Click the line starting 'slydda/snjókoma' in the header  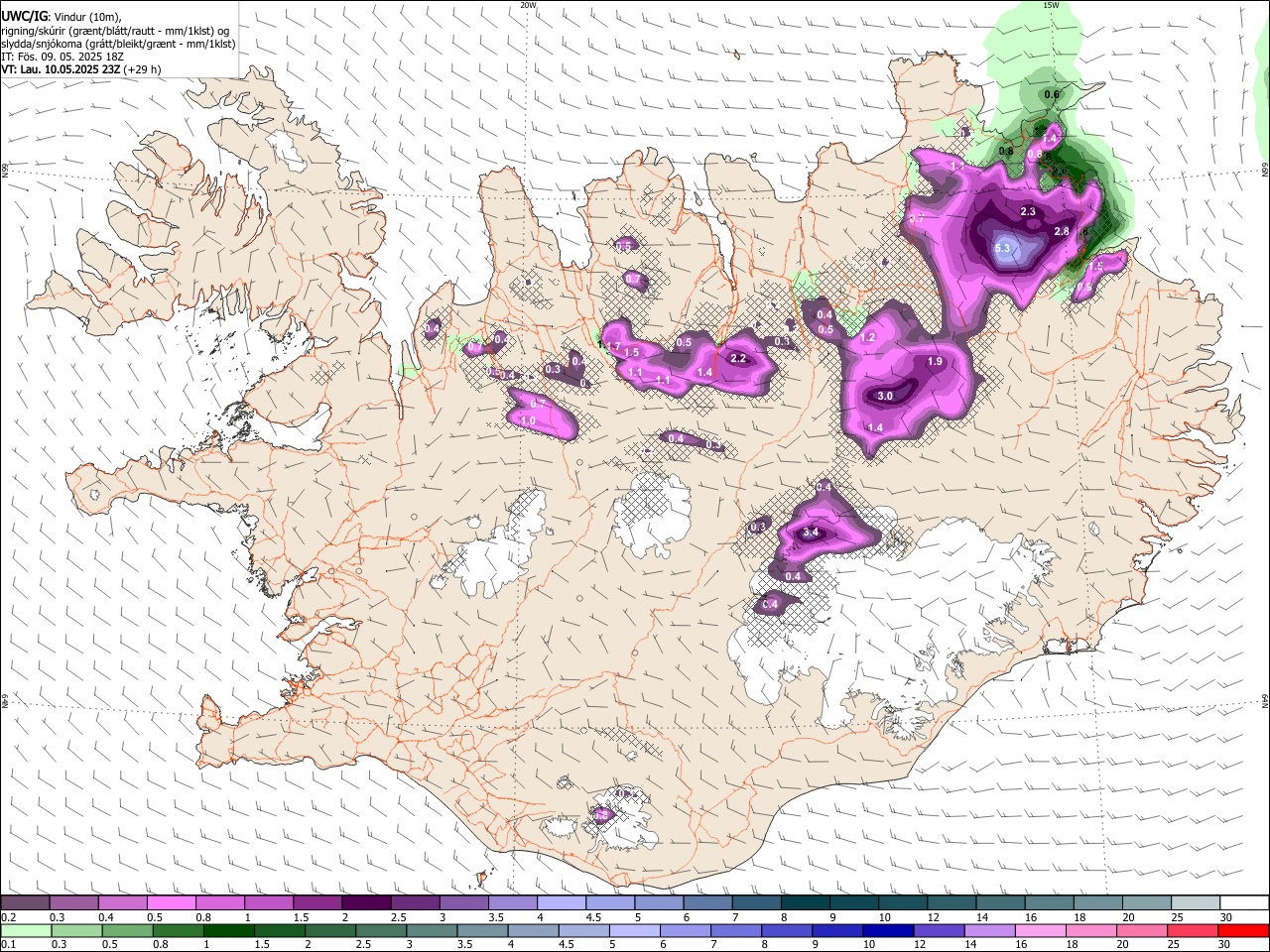[x=118, y=44]
